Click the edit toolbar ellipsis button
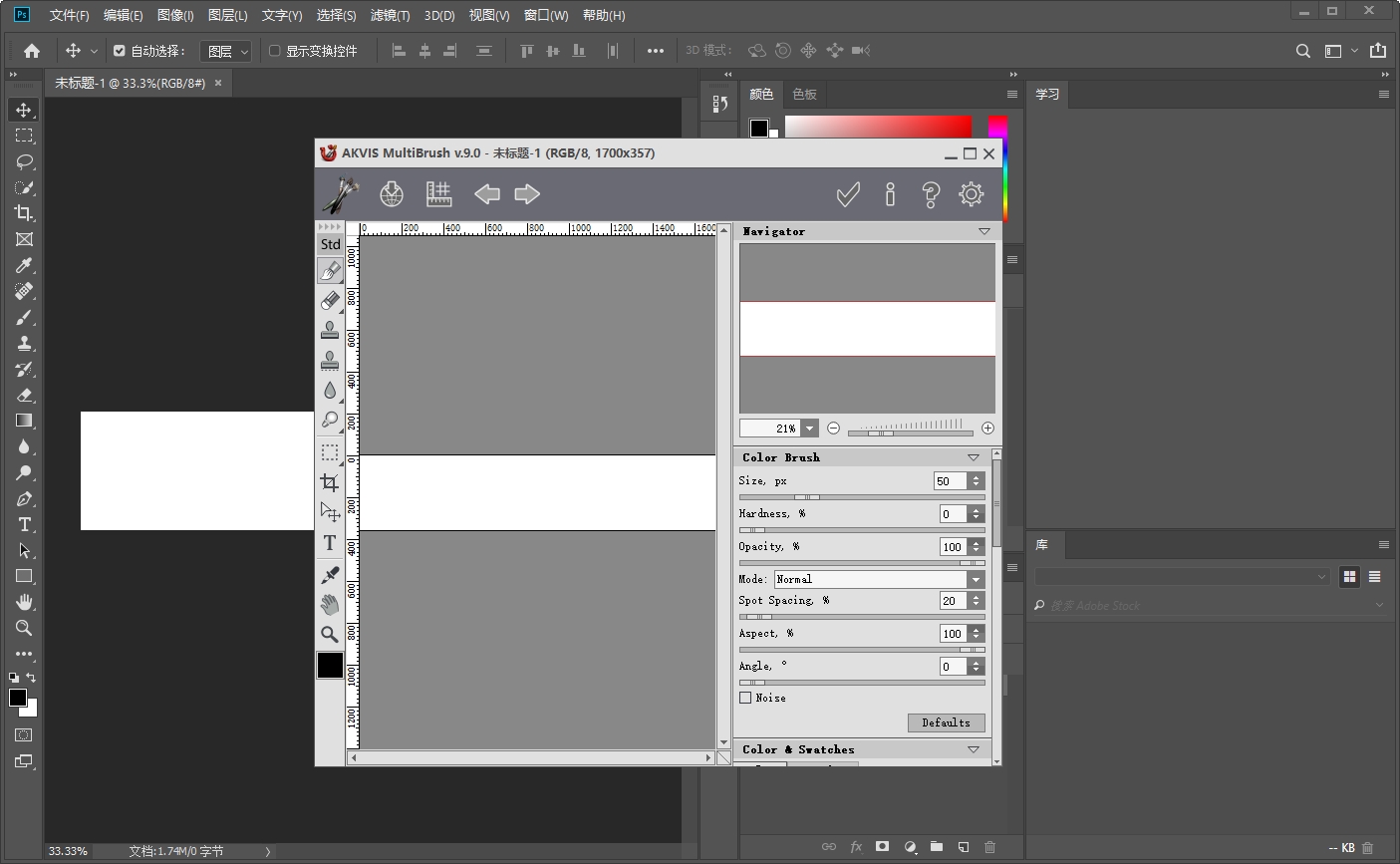The width and height of the screenshot is (1400, 864). [24, 654]
